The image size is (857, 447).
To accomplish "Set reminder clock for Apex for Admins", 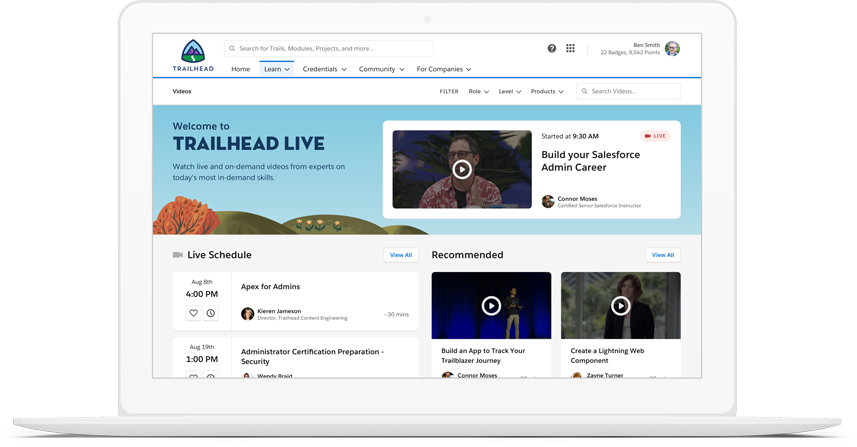I will click(210, 313).
